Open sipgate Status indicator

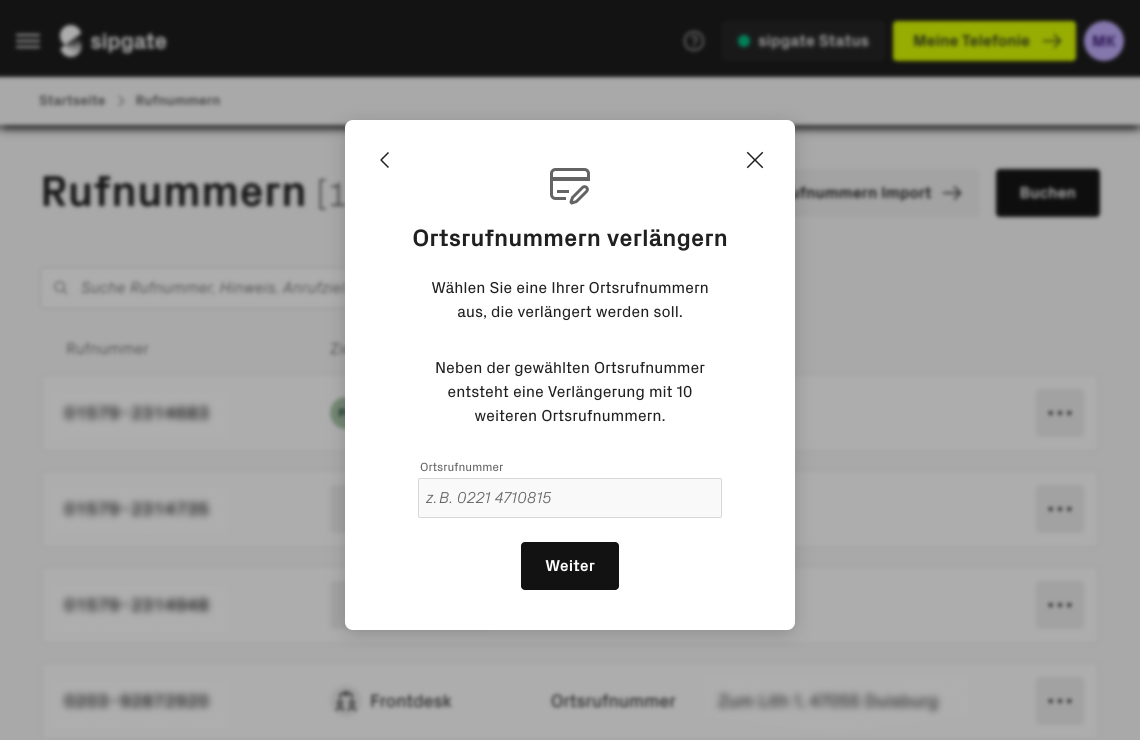pos(803,41)
